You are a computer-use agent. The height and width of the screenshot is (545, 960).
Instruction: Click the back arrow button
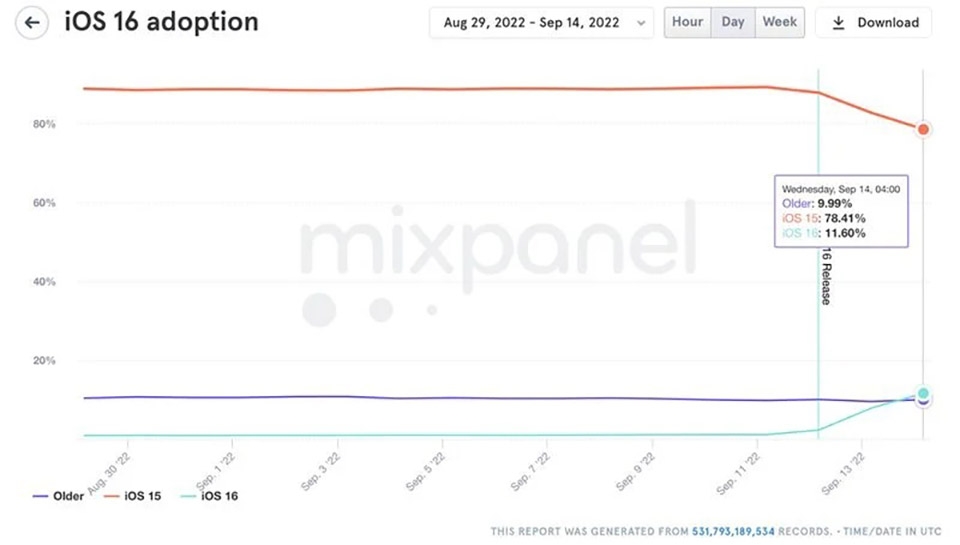click(x=32, y=23)
